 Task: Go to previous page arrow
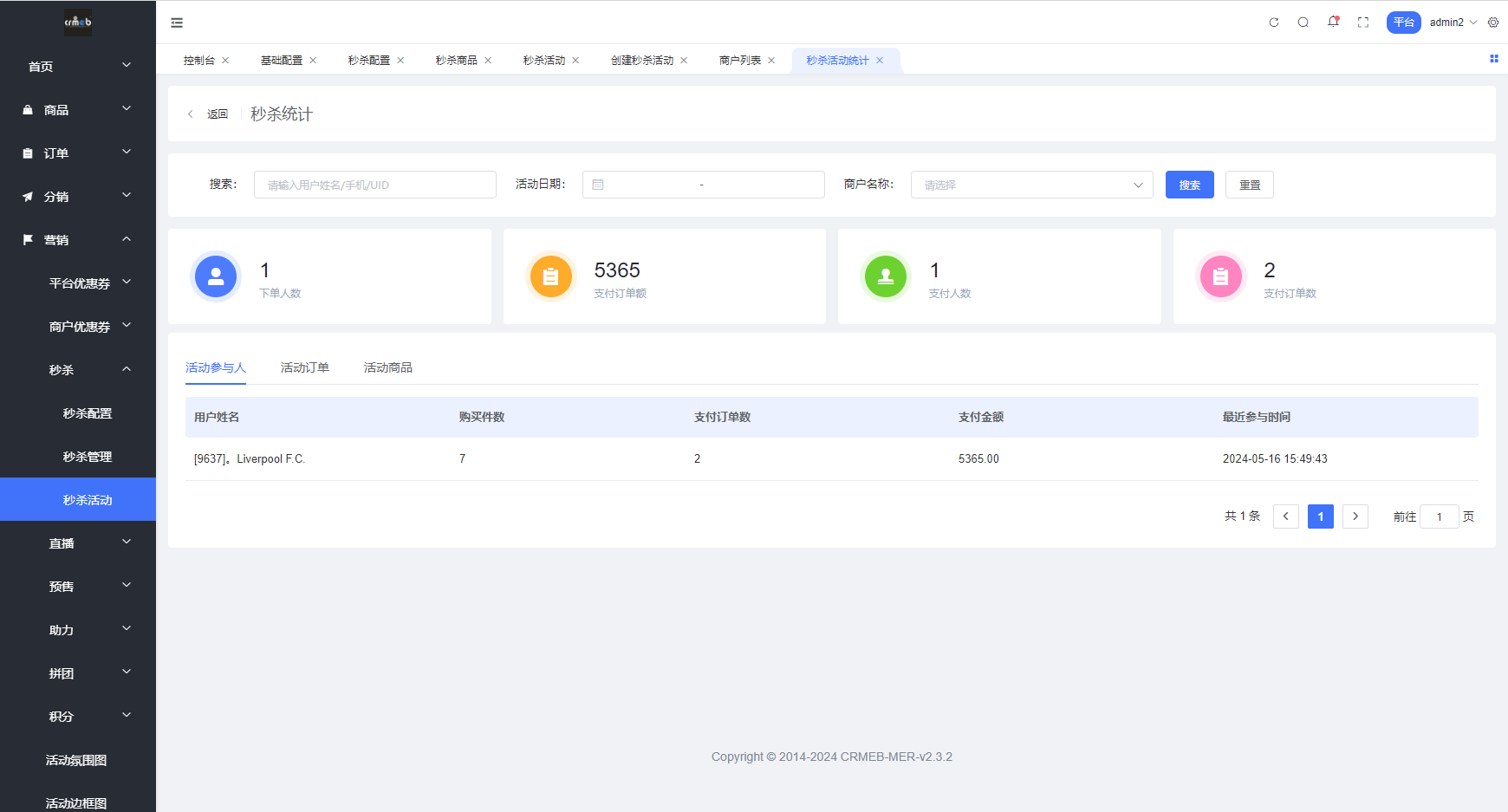[1286, 516]
